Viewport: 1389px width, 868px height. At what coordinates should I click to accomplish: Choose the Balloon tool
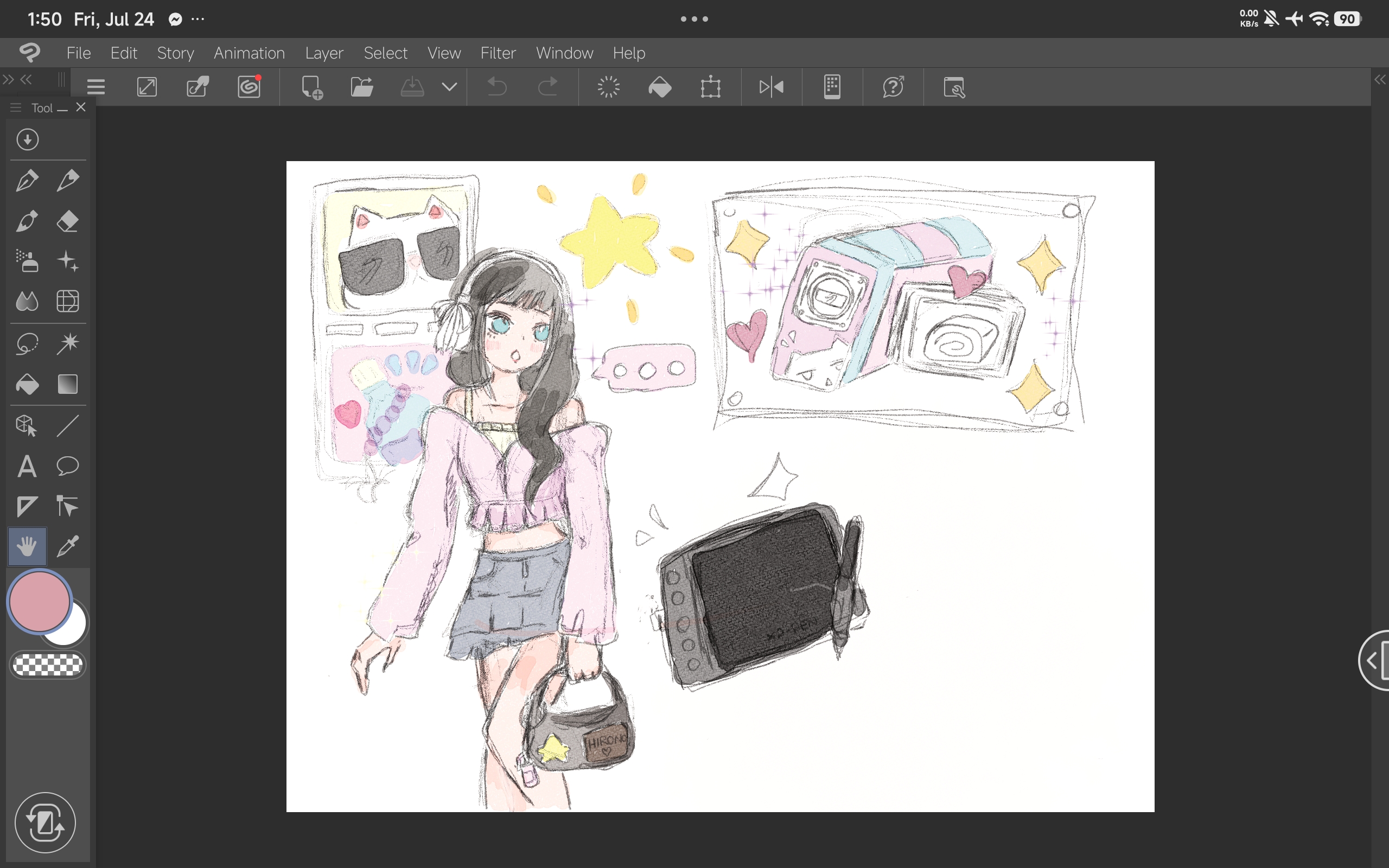[68, 466]
